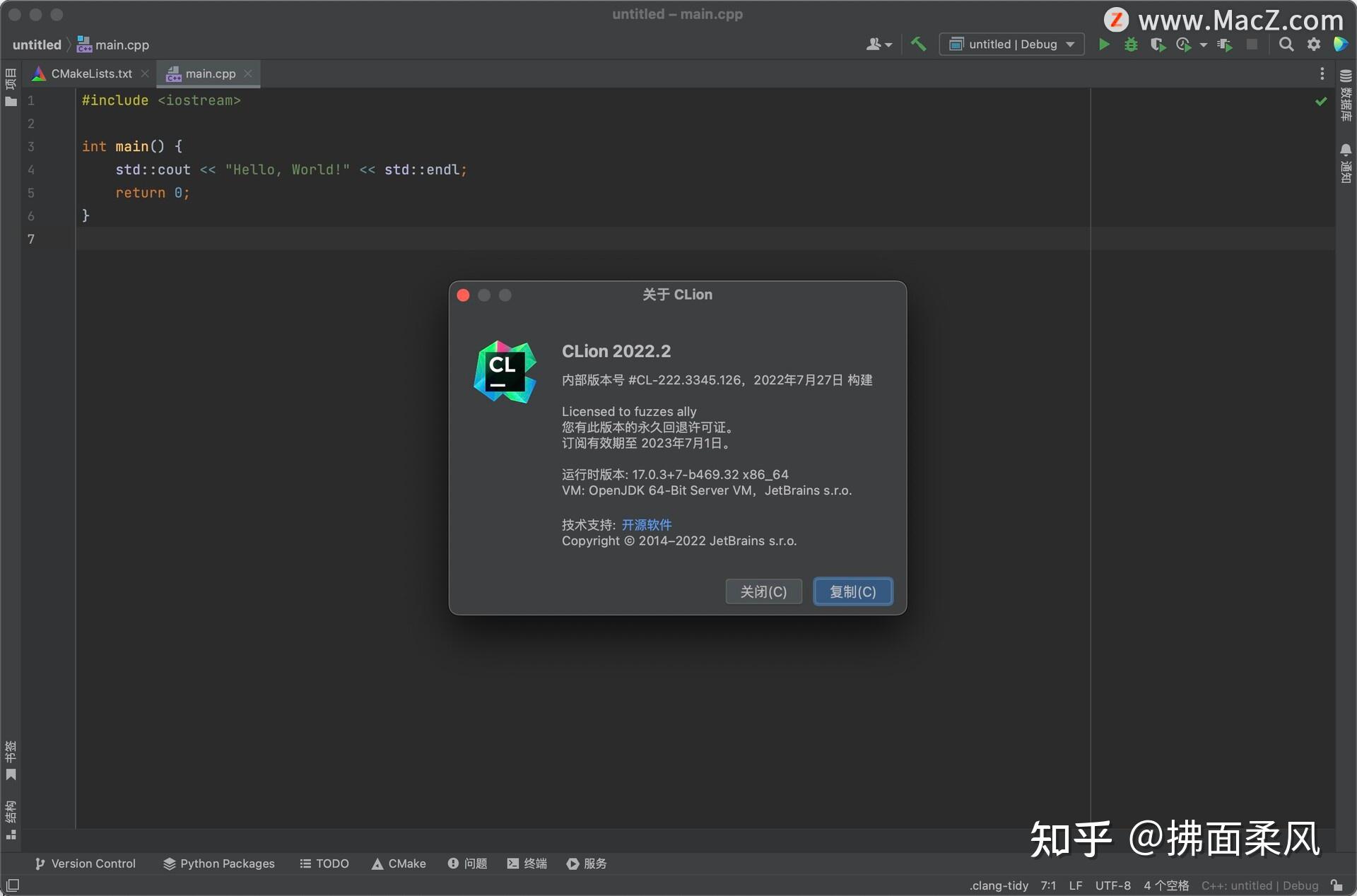Place cursor on #include <iostream> line
The height and width of the screenshot is (896, 1357).
click(x=161, y=100)
